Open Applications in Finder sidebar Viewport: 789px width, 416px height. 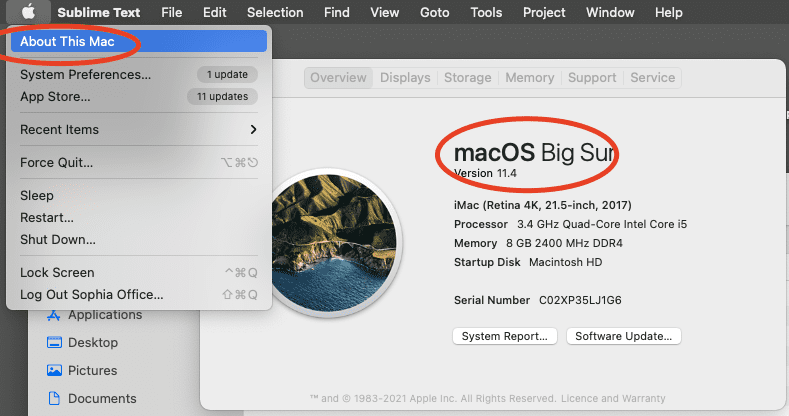(x=105, y=315)
